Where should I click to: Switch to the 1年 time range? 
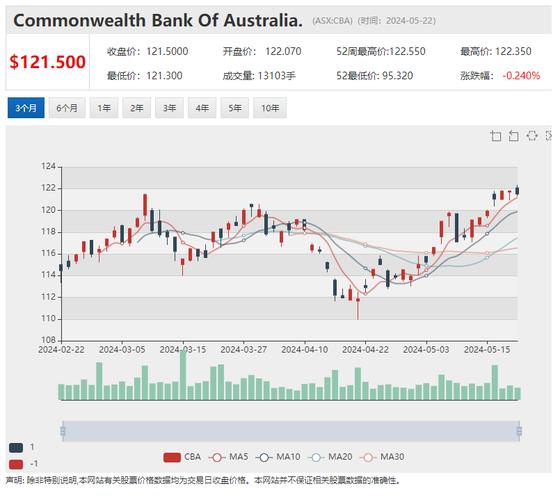[104, 108]
